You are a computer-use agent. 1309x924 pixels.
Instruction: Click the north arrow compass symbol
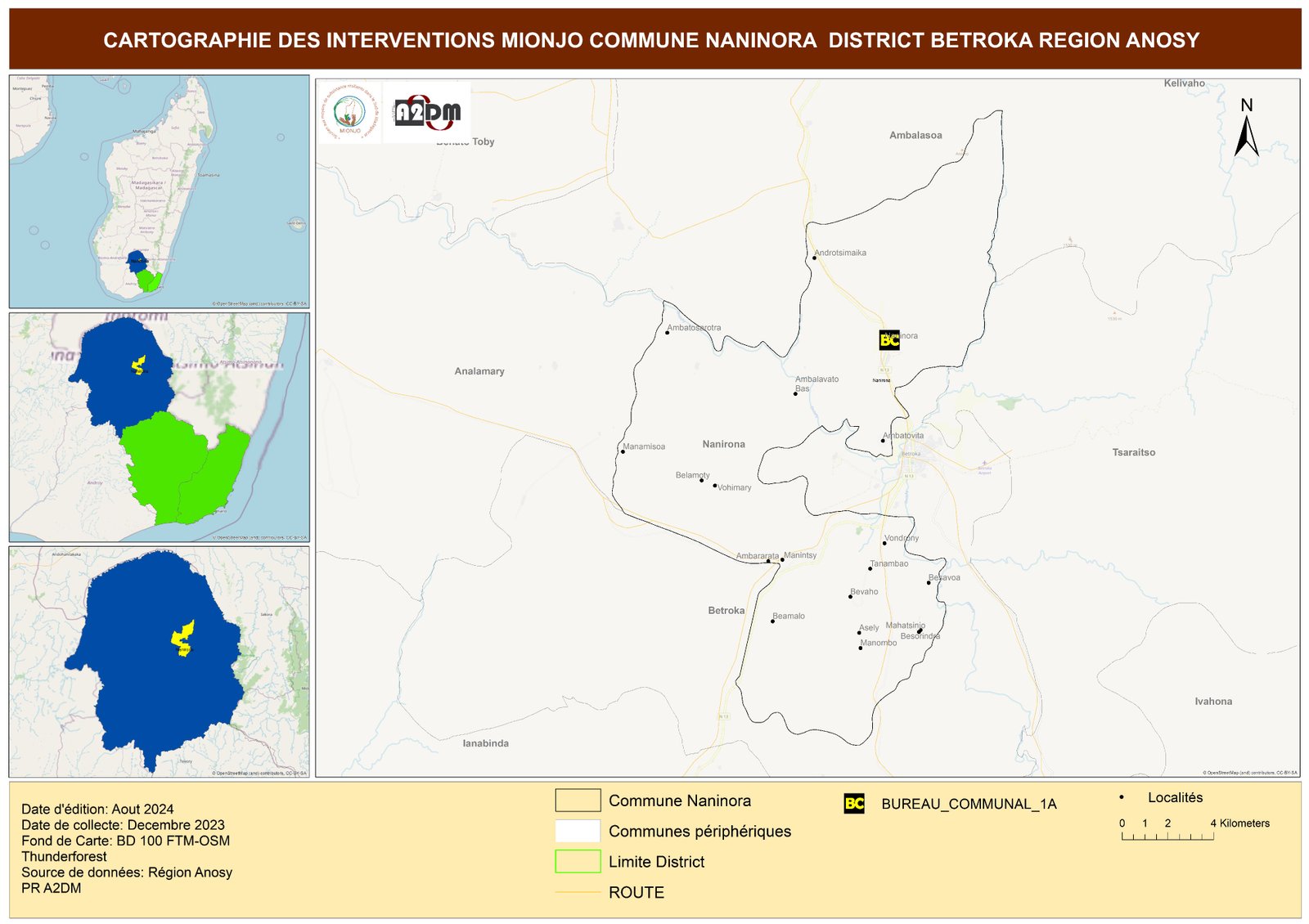(1246, 128)
